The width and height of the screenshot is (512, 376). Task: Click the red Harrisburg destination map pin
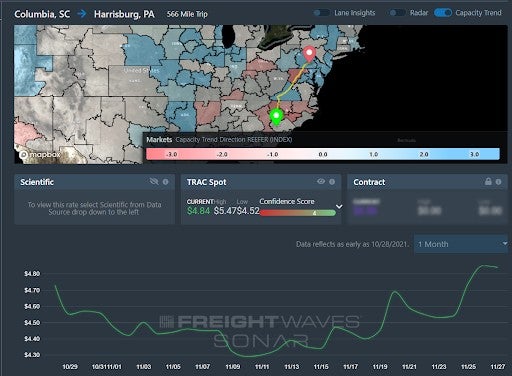(309, 54)
